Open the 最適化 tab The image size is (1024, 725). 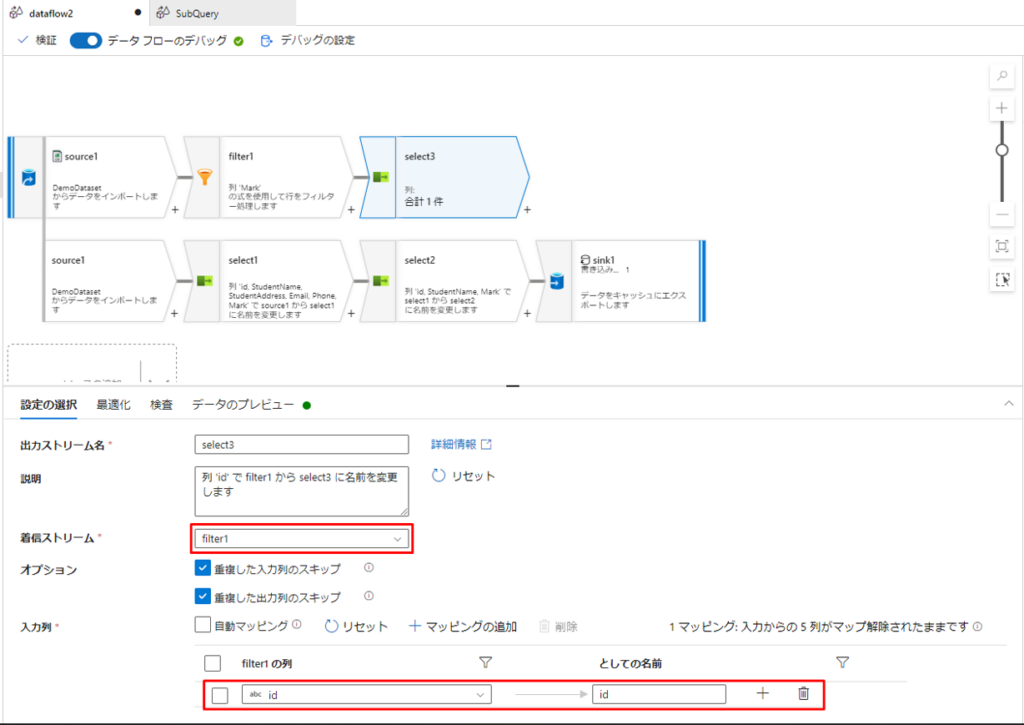(x=114, y=405)
